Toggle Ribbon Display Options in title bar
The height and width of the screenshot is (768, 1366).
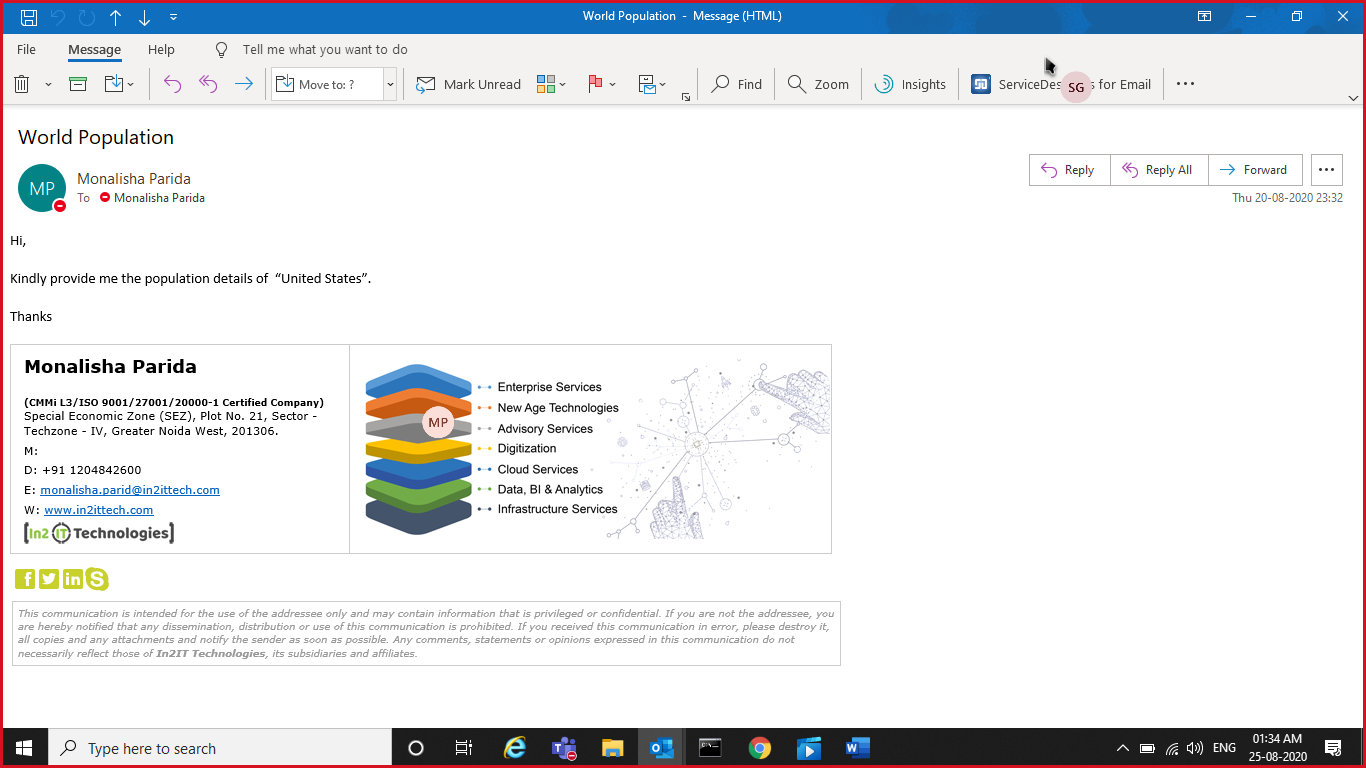coord(1205,17)
